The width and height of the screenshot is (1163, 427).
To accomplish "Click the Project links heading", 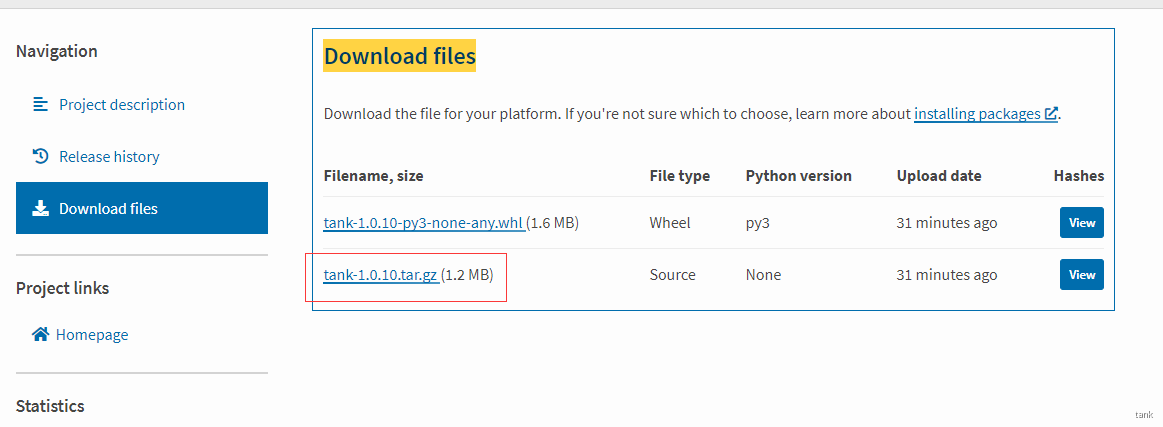I will point(62,288).
